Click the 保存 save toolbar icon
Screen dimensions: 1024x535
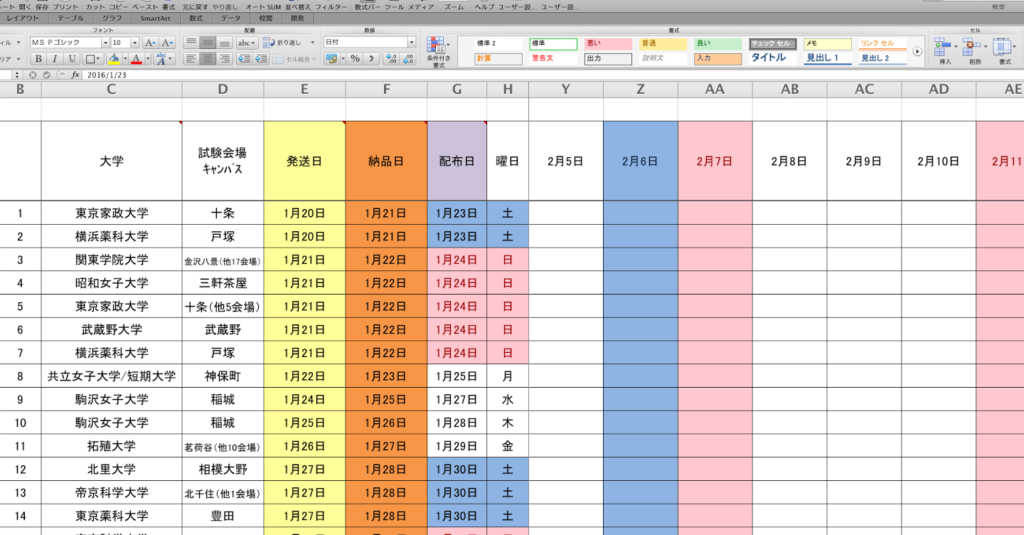tap(42, 7)
